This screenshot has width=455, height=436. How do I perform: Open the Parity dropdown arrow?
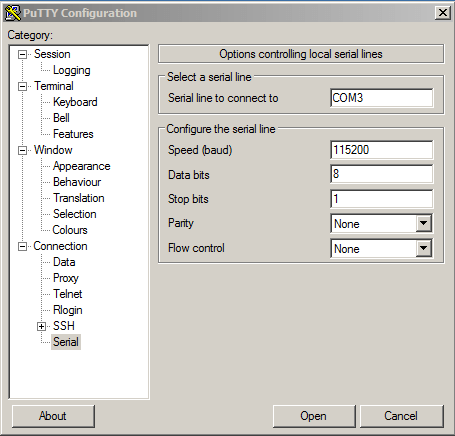(x=424, y=223)
